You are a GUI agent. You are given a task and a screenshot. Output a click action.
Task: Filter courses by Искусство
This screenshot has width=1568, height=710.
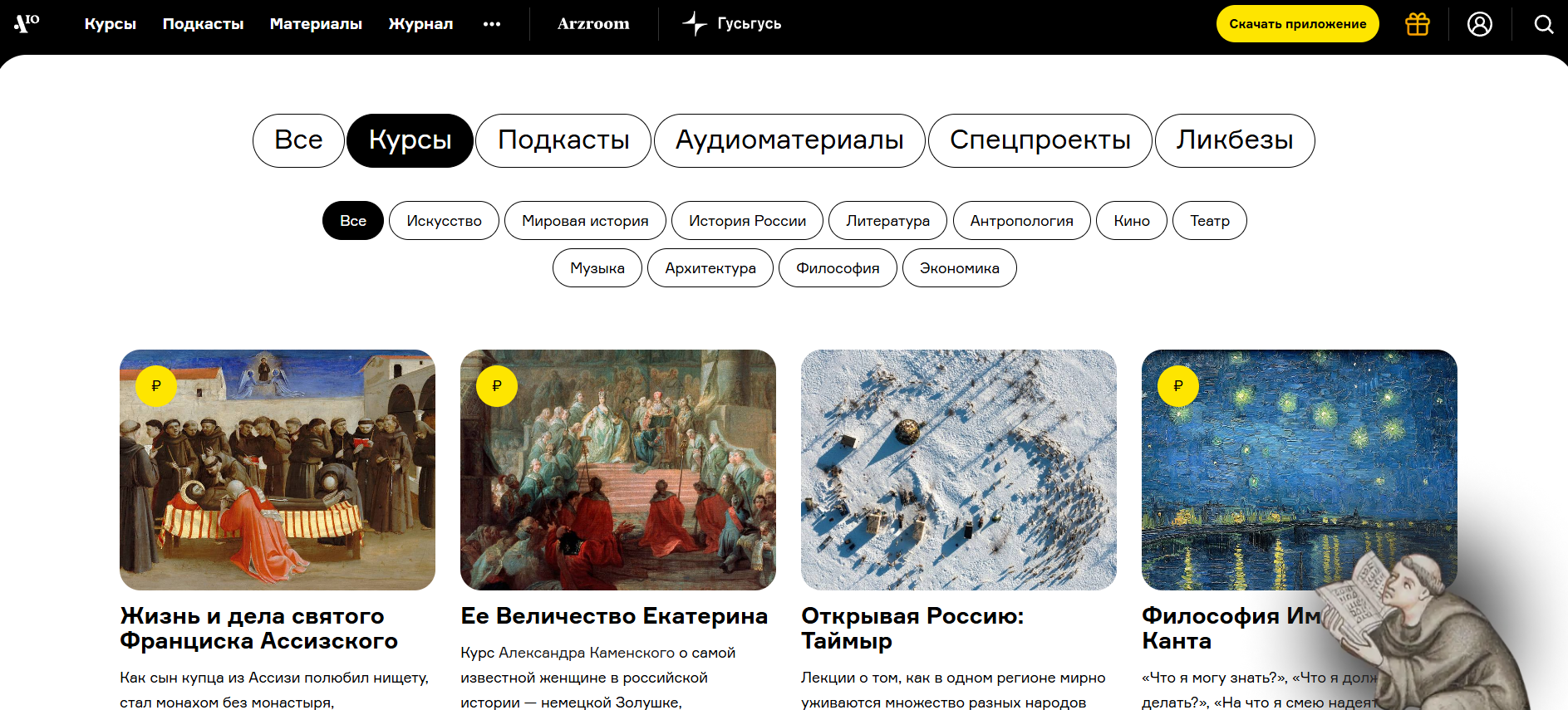444,221
